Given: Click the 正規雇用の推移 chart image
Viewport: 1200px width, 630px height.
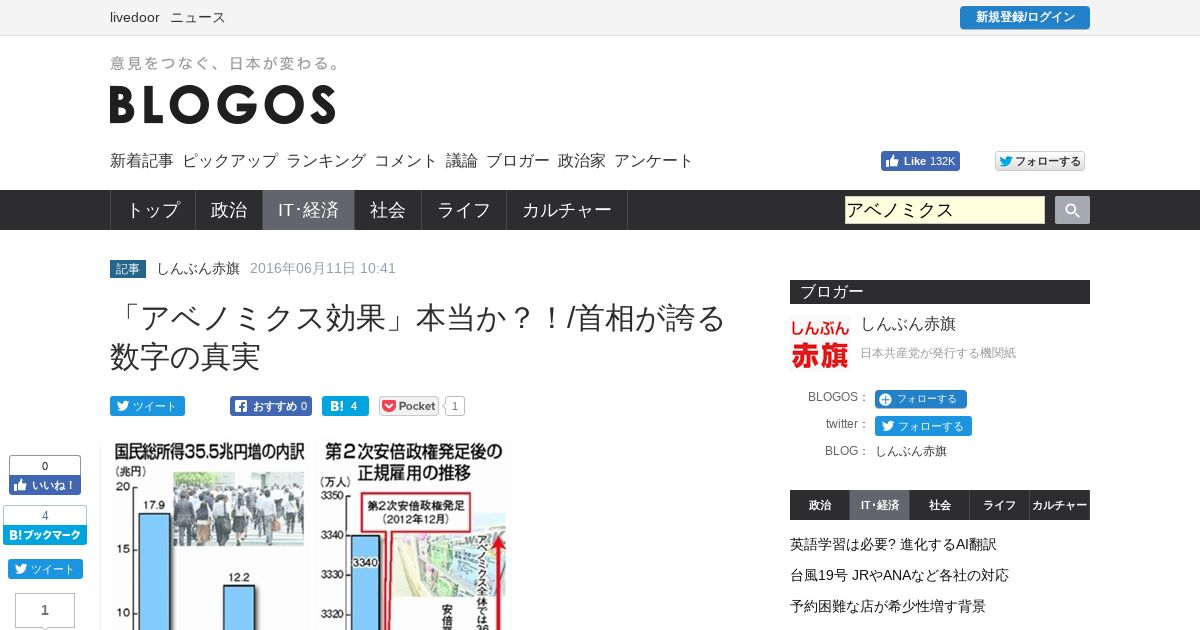Looking at the screenshot, I should [x=413, y=535].
